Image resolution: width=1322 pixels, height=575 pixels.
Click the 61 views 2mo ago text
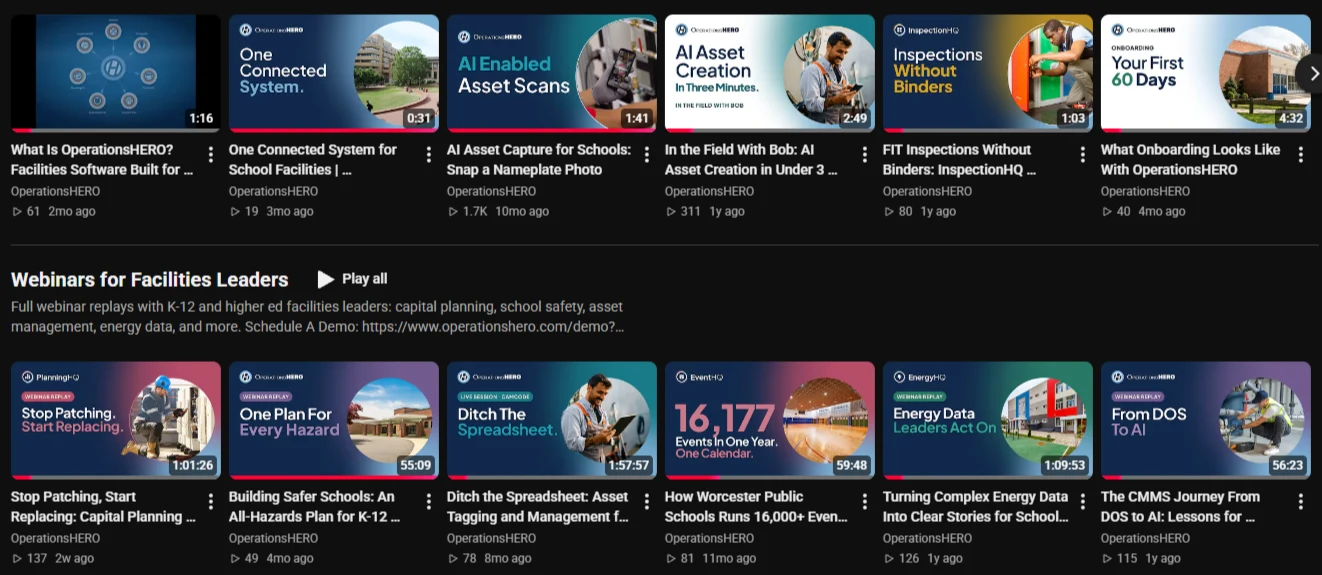click(x=54, y=211)
